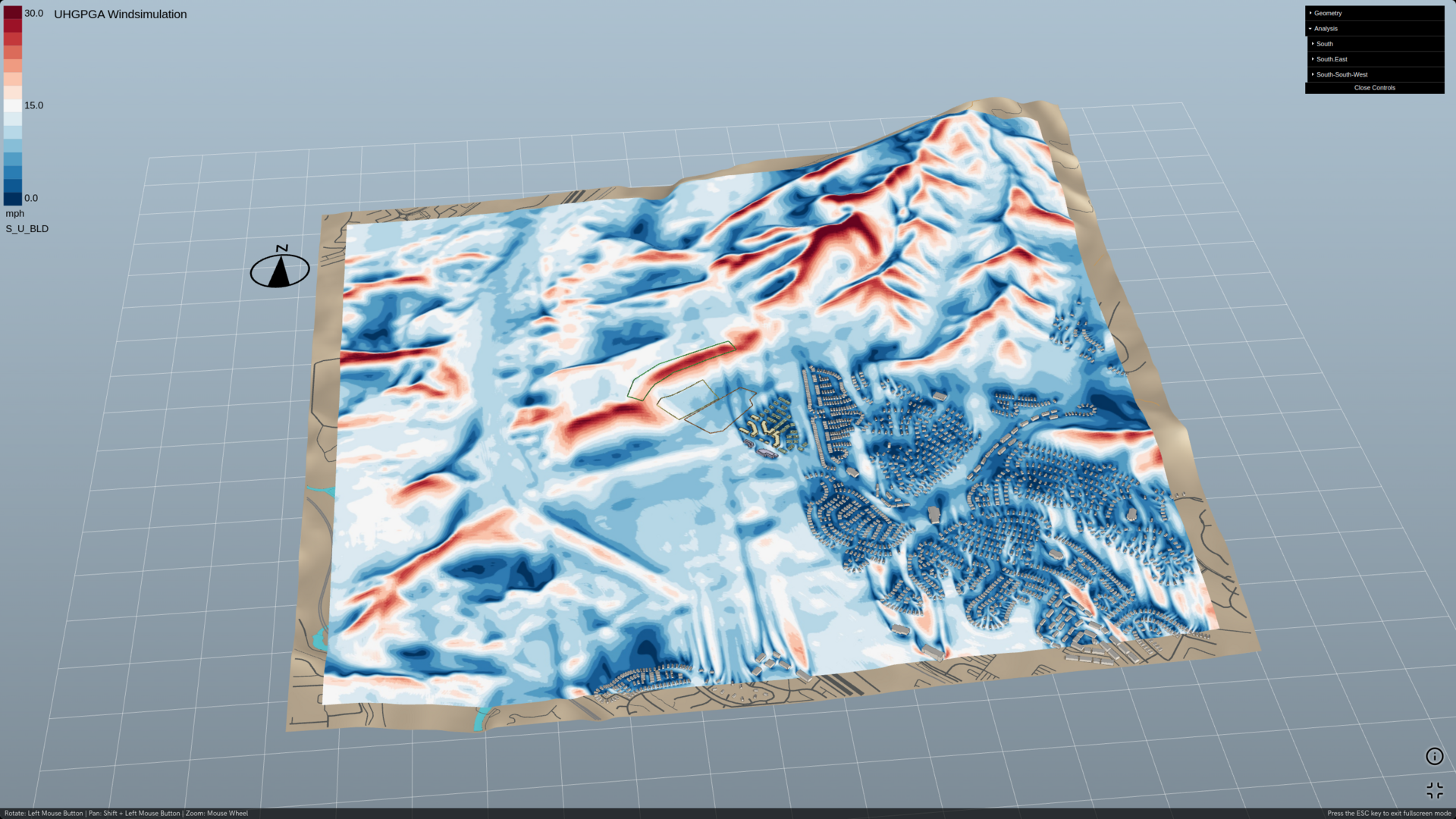Click the Rotate/Pan/Zoom instructions status text
The image size is (1456, 819).
[126, 813]
